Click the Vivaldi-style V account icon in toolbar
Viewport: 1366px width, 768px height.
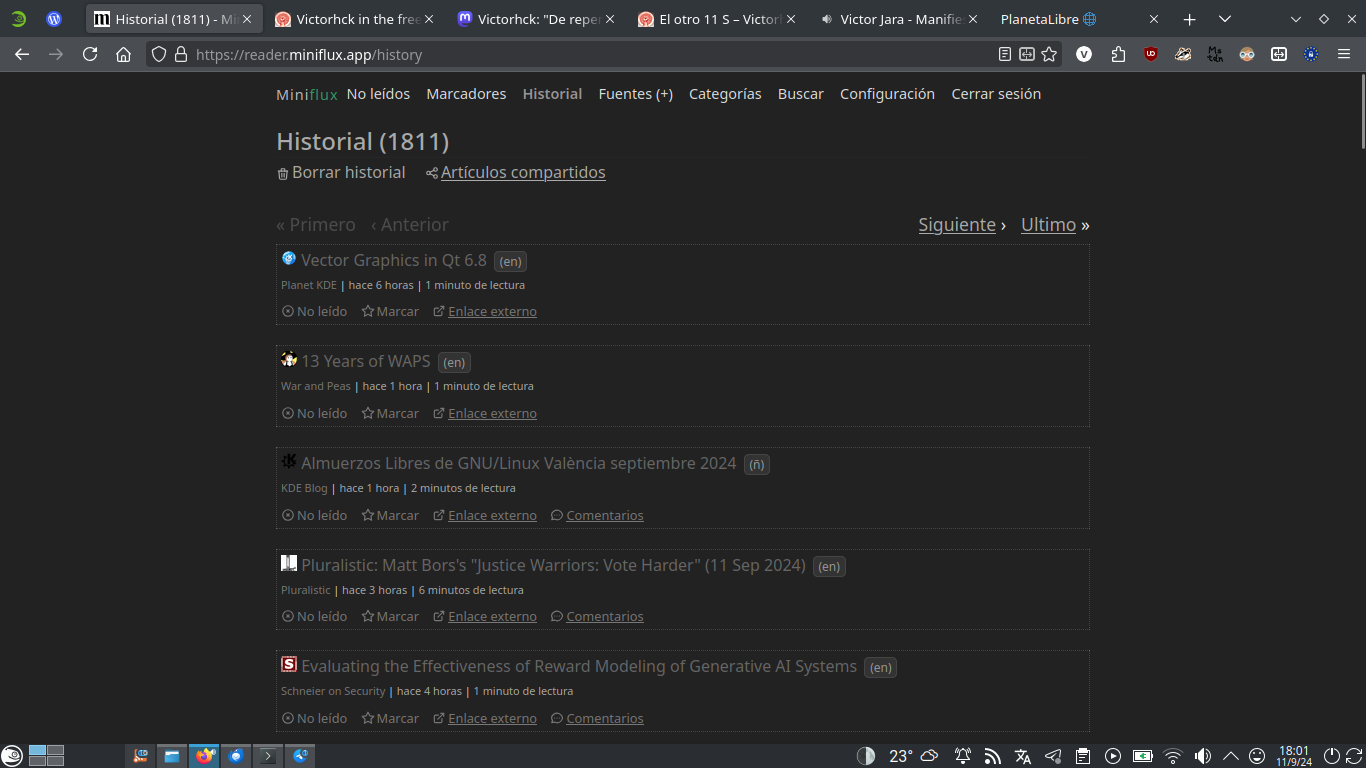[1084, 55]
